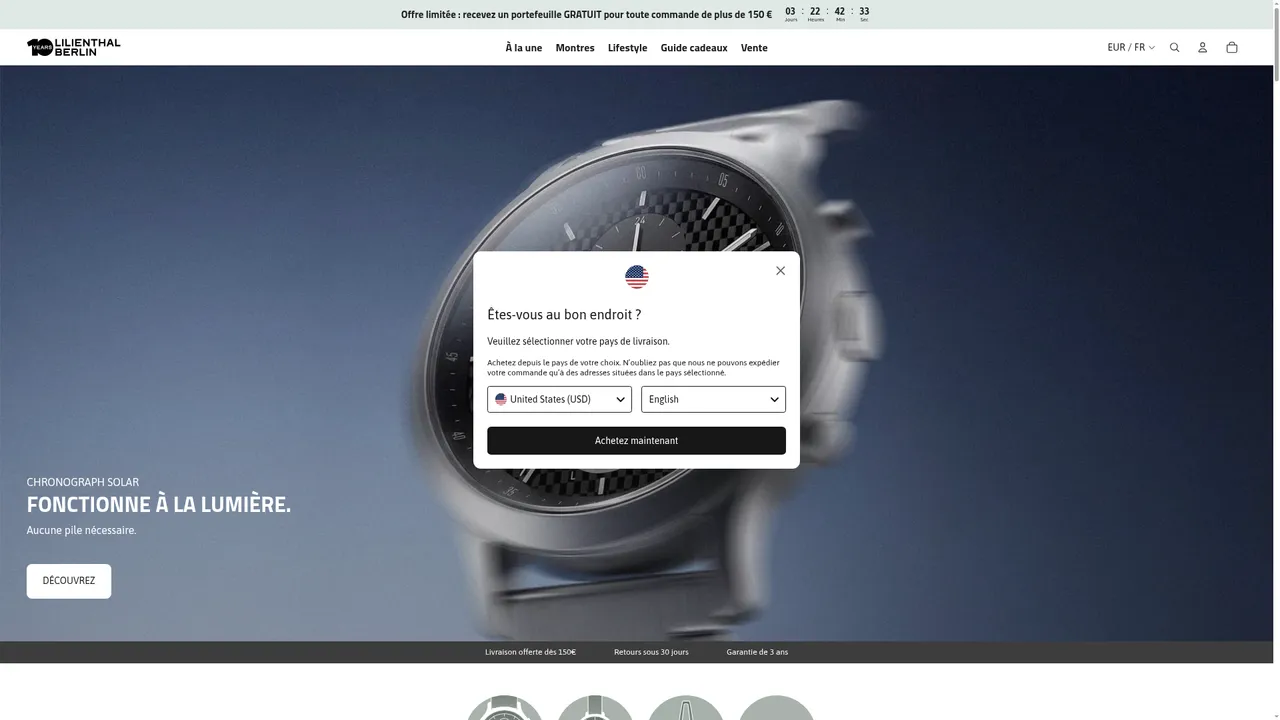
Task: Click 'Veuillez sélectionner votre pays de livraison.' text
Action: 578,342
